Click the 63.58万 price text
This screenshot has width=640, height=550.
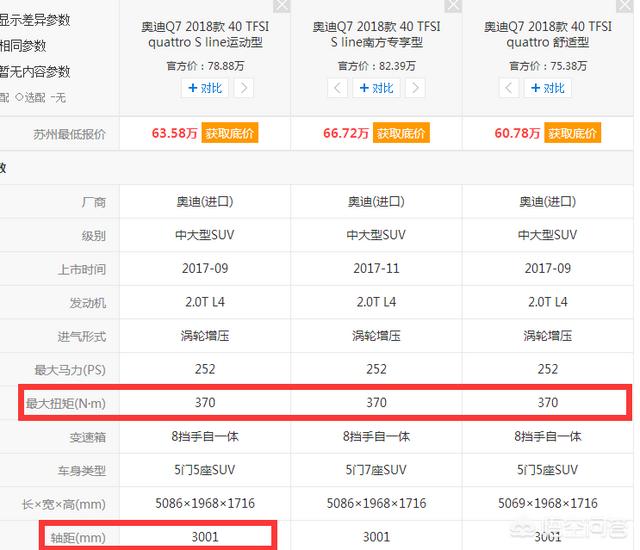[174, 133]
